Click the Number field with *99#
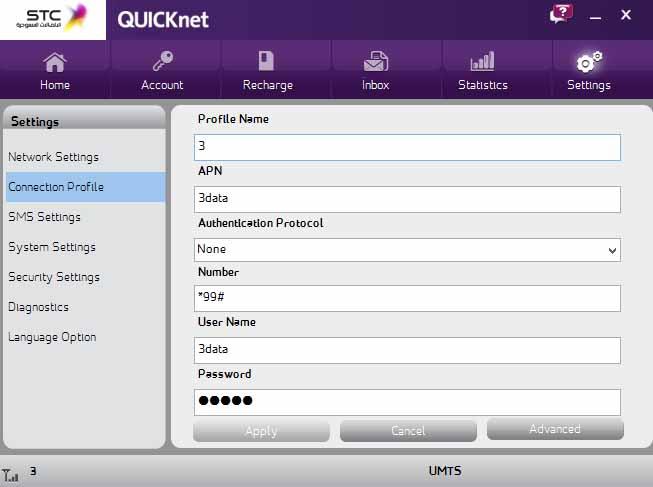The image size is (653, 487). (x=407, y=298)
